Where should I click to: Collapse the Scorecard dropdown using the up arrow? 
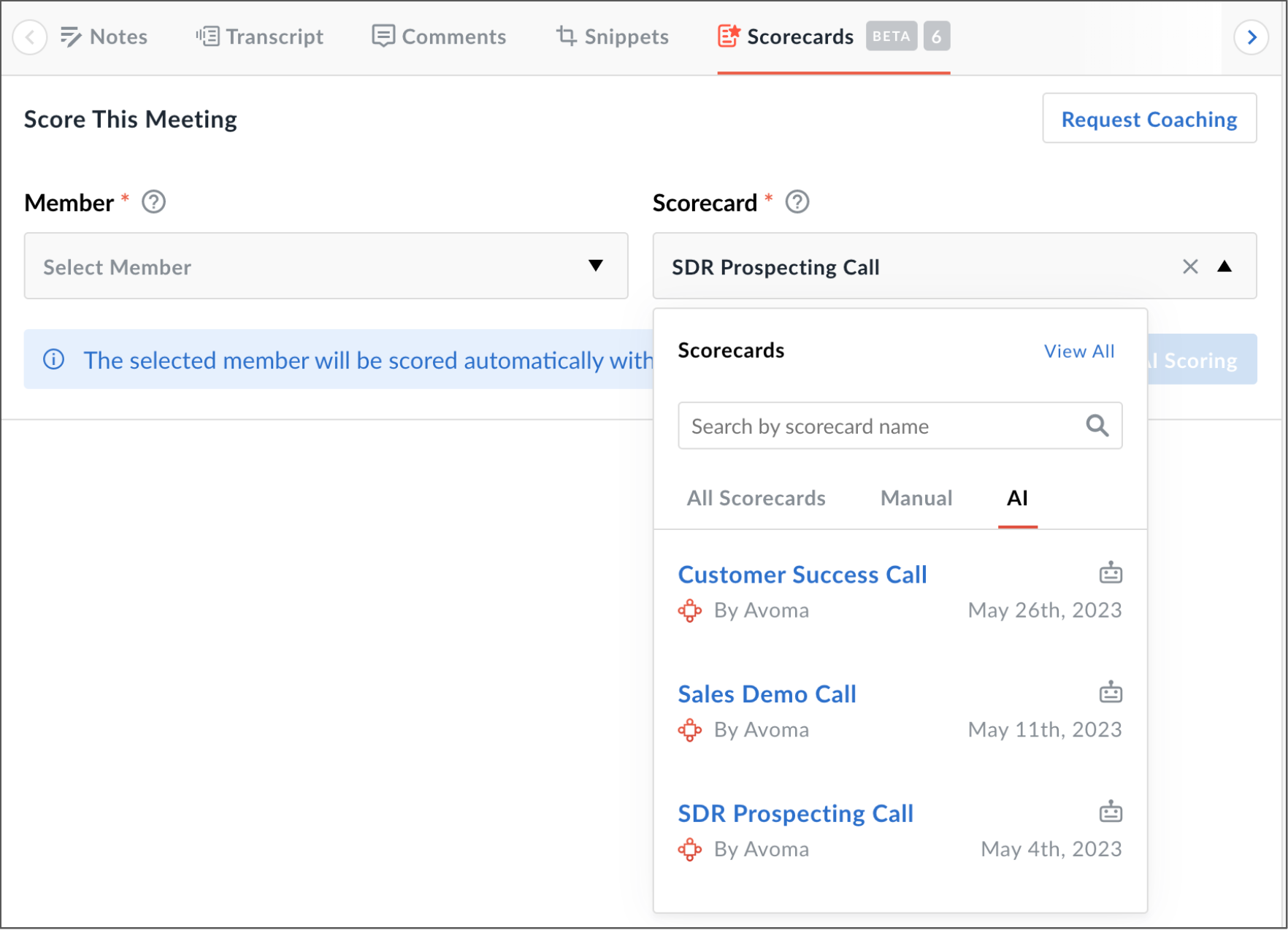coord(1224,266)
